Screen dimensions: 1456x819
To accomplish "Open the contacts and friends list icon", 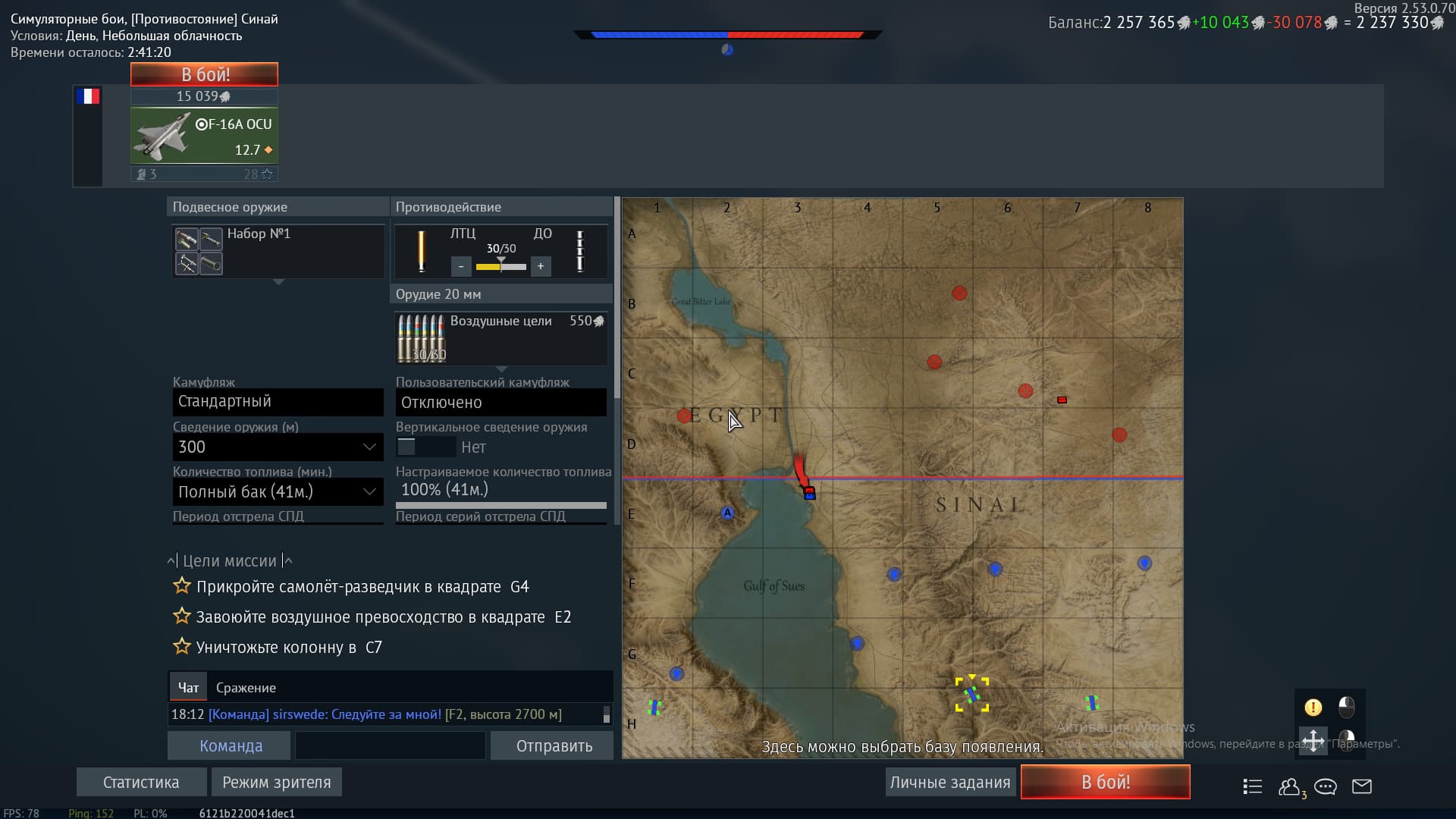I will [1289, 786].
